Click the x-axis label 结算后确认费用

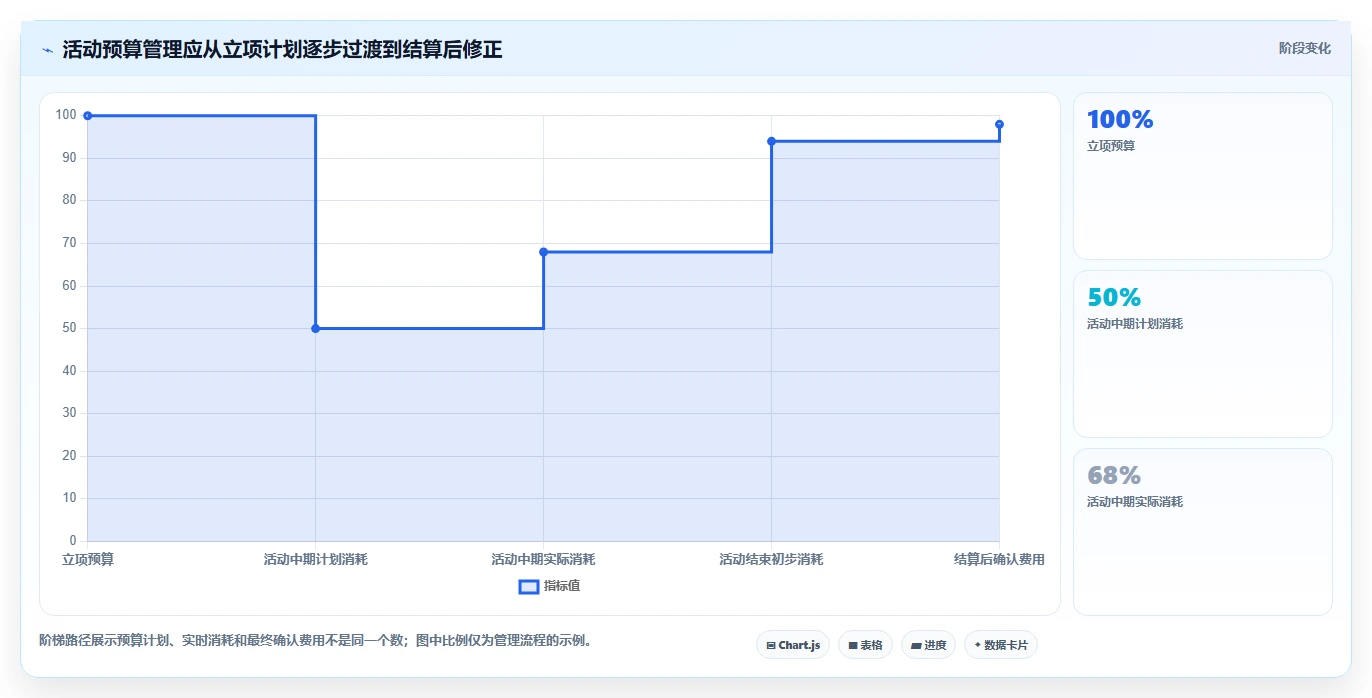999,559
